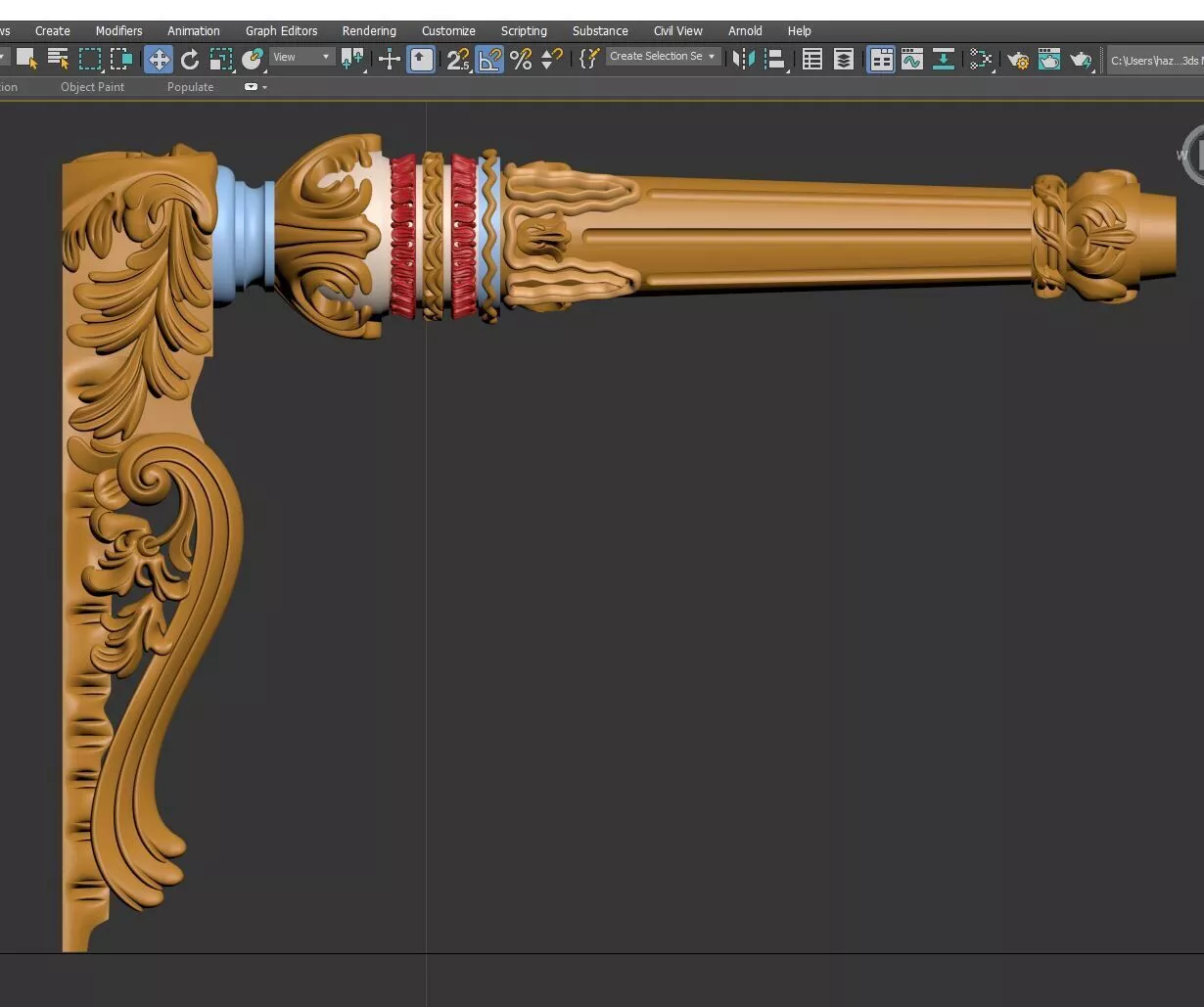Image resolution: width=1204 pixels, height=1007 pixels.
Task: Toggle the Layer Explorer
Action: (844, 60)
